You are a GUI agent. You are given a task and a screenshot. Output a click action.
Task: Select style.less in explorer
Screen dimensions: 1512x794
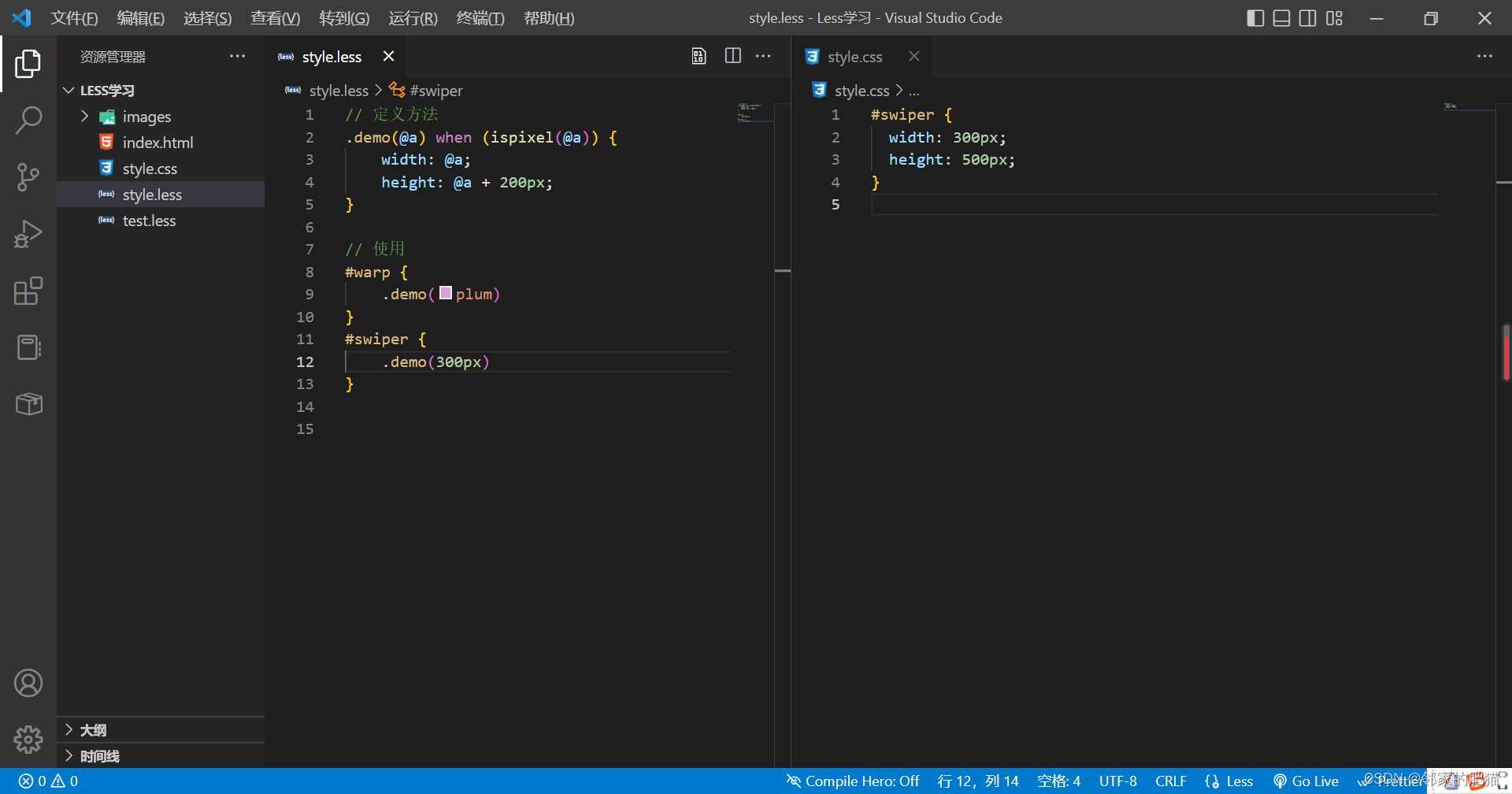tap(161, 195)
